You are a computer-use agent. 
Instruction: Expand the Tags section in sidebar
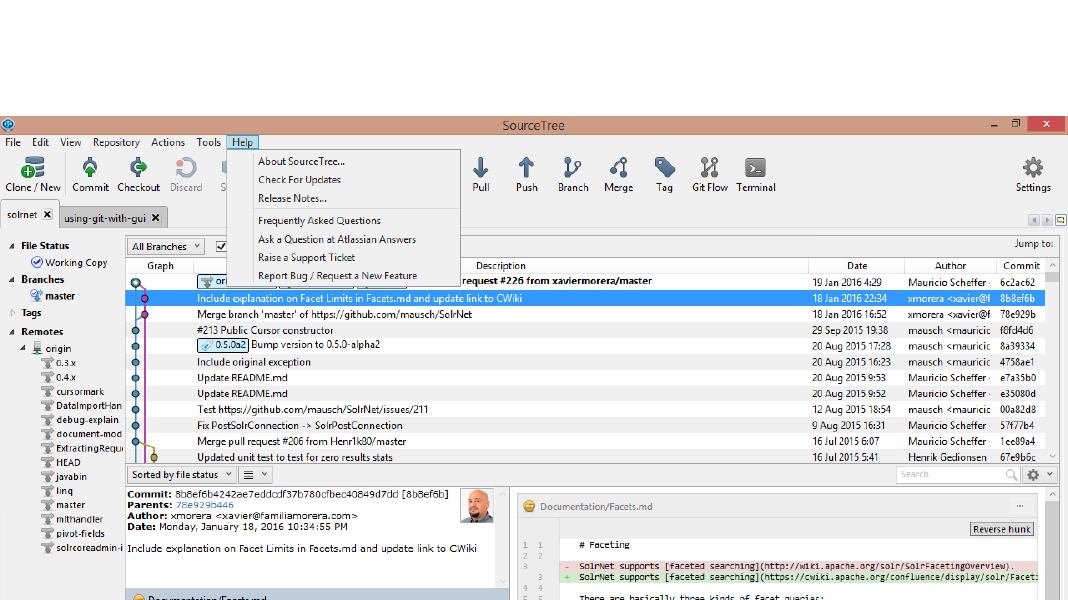12,313
